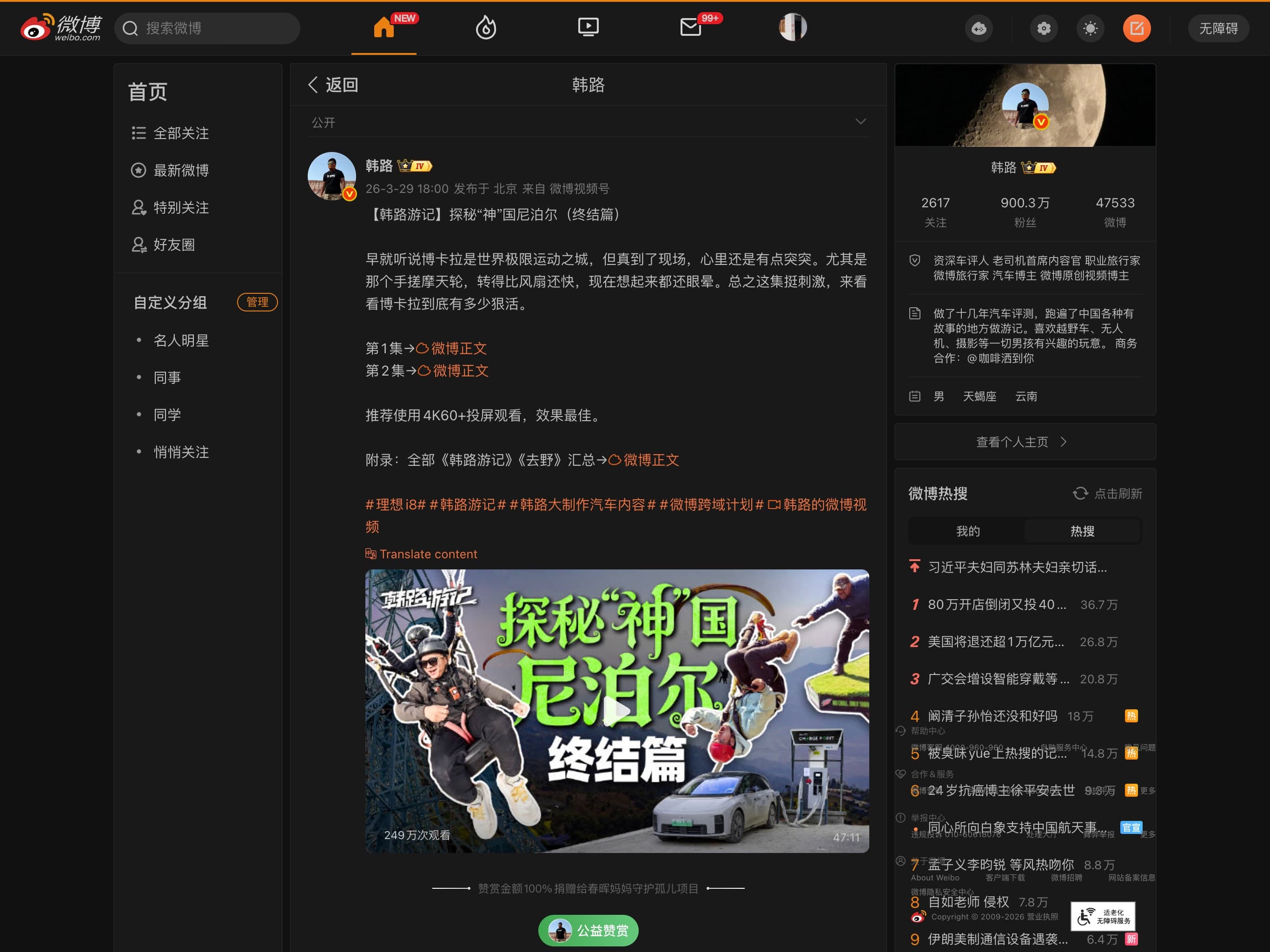Viewport: 1270px width, 952px height.
Task: Select 特别关注 in the left sidebar
Action: tap(180, 208)
